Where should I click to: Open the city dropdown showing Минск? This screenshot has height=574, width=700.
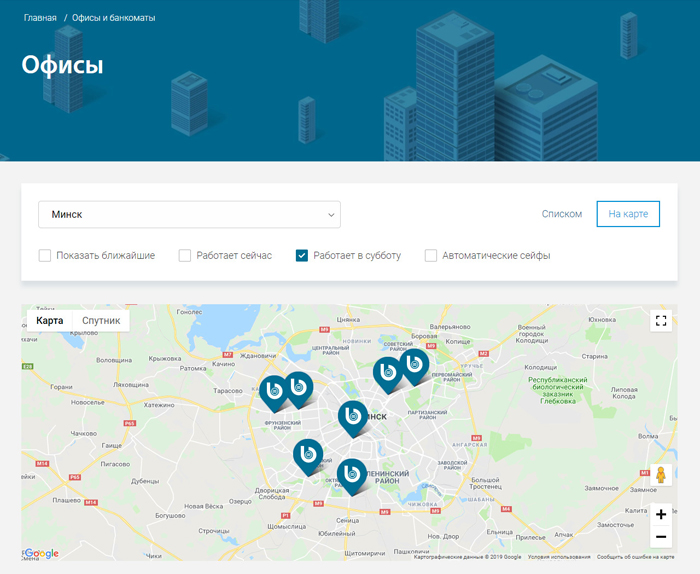tap(189, 214)
